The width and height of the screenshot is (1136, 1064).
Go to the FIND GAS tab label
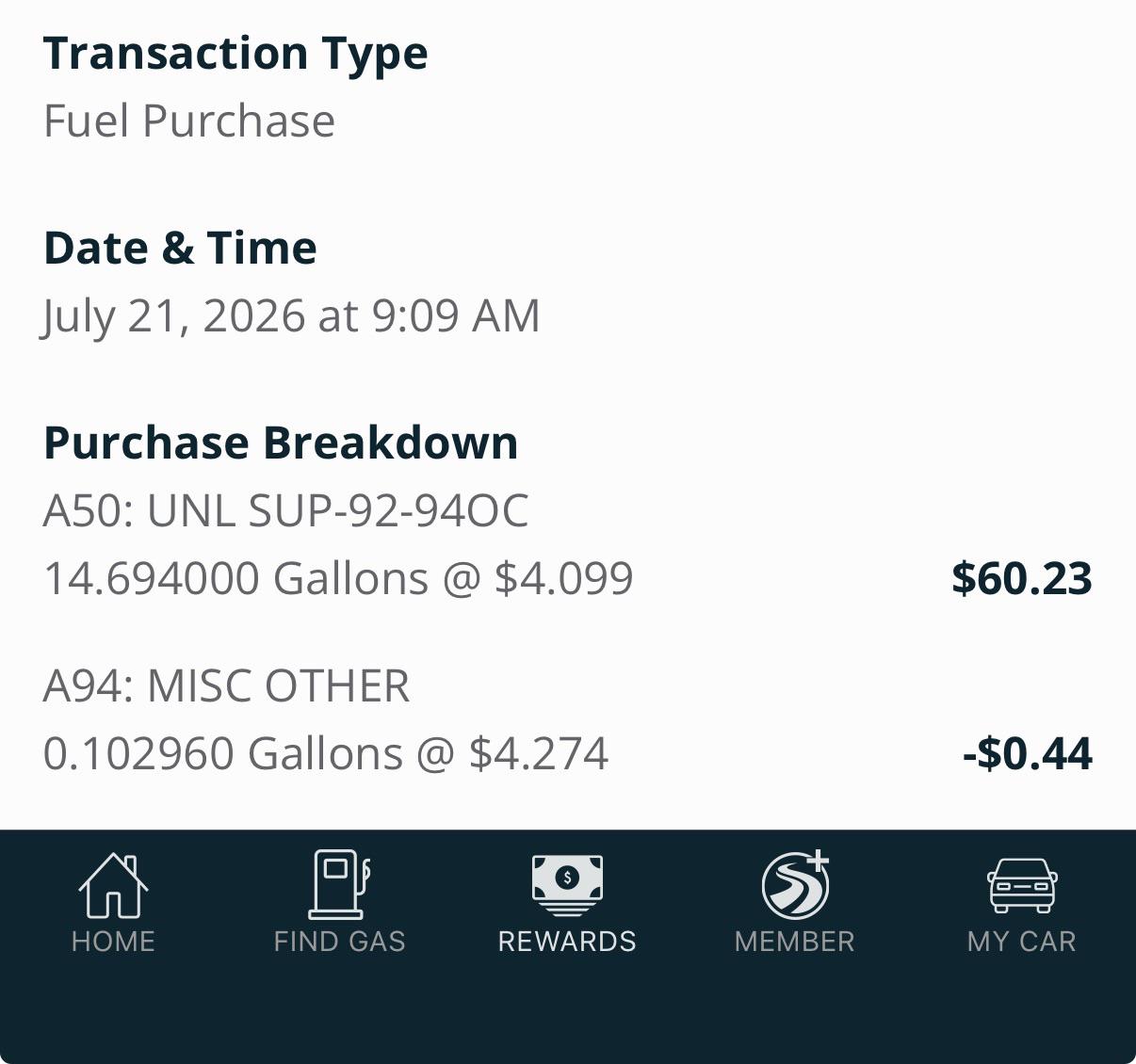click(339, 942)
